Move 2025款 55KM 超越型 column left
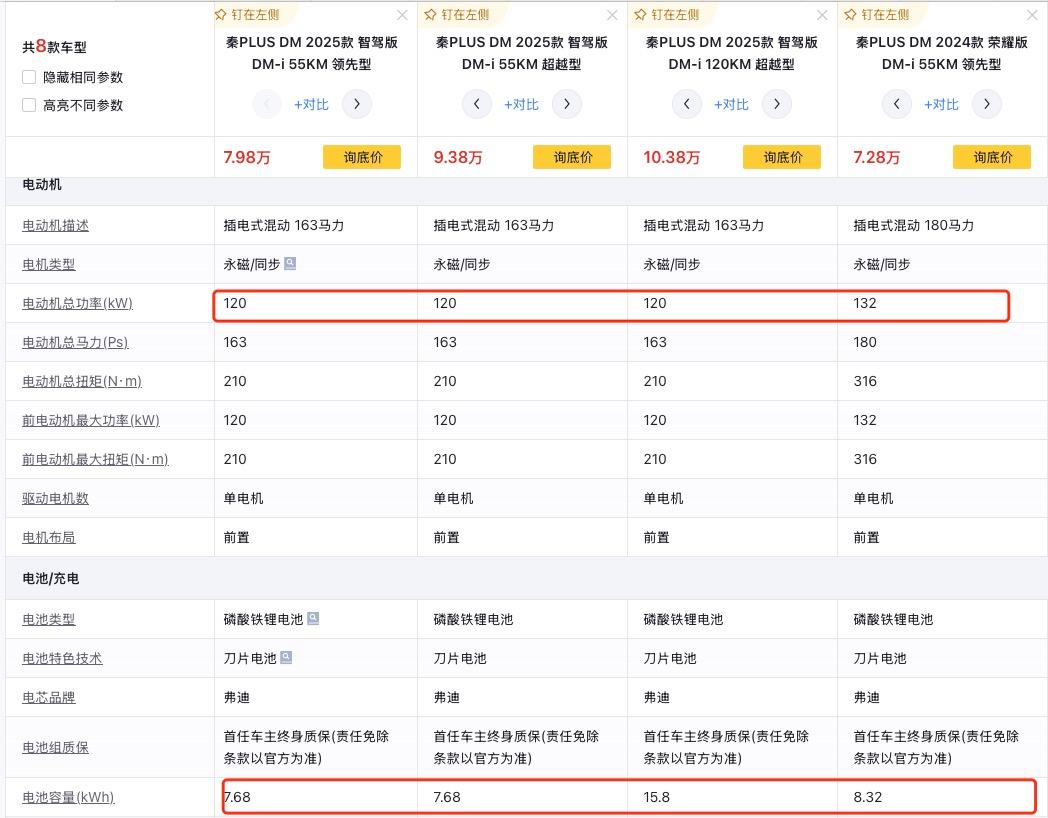 477,104
